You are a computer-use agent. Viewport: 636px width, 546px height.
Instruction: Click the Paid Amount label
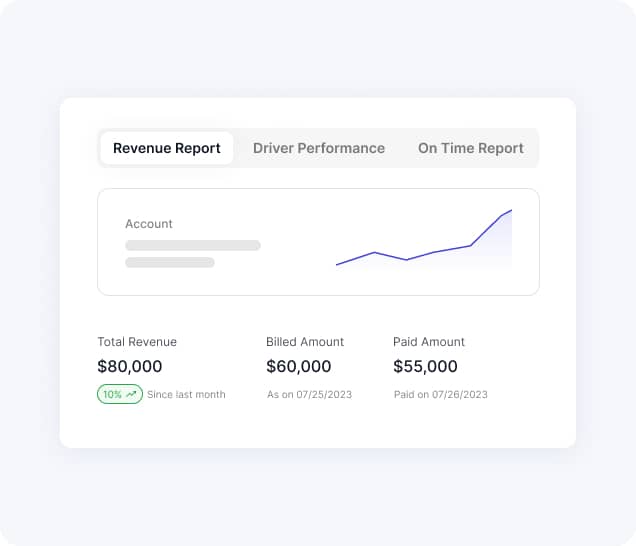click(x=429, y=342)
